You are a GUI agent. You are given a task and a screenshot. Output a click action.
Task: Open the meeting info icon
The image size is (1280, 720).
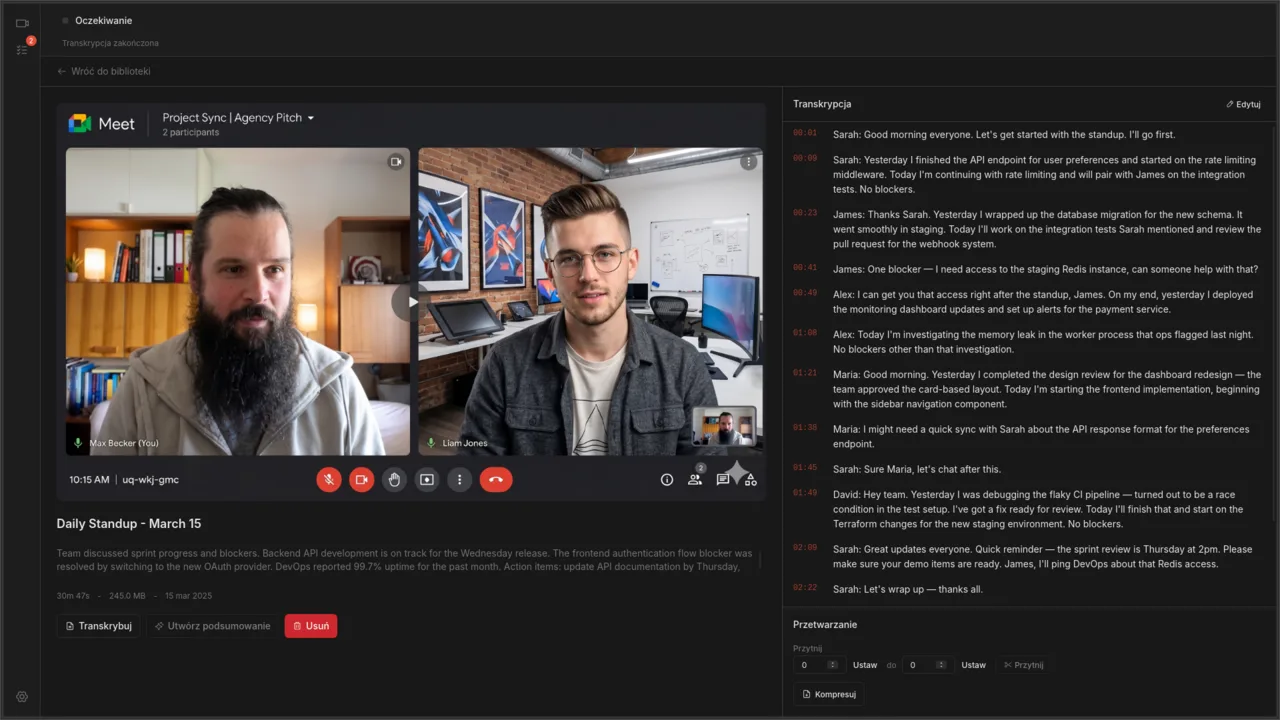coord(667,480)
